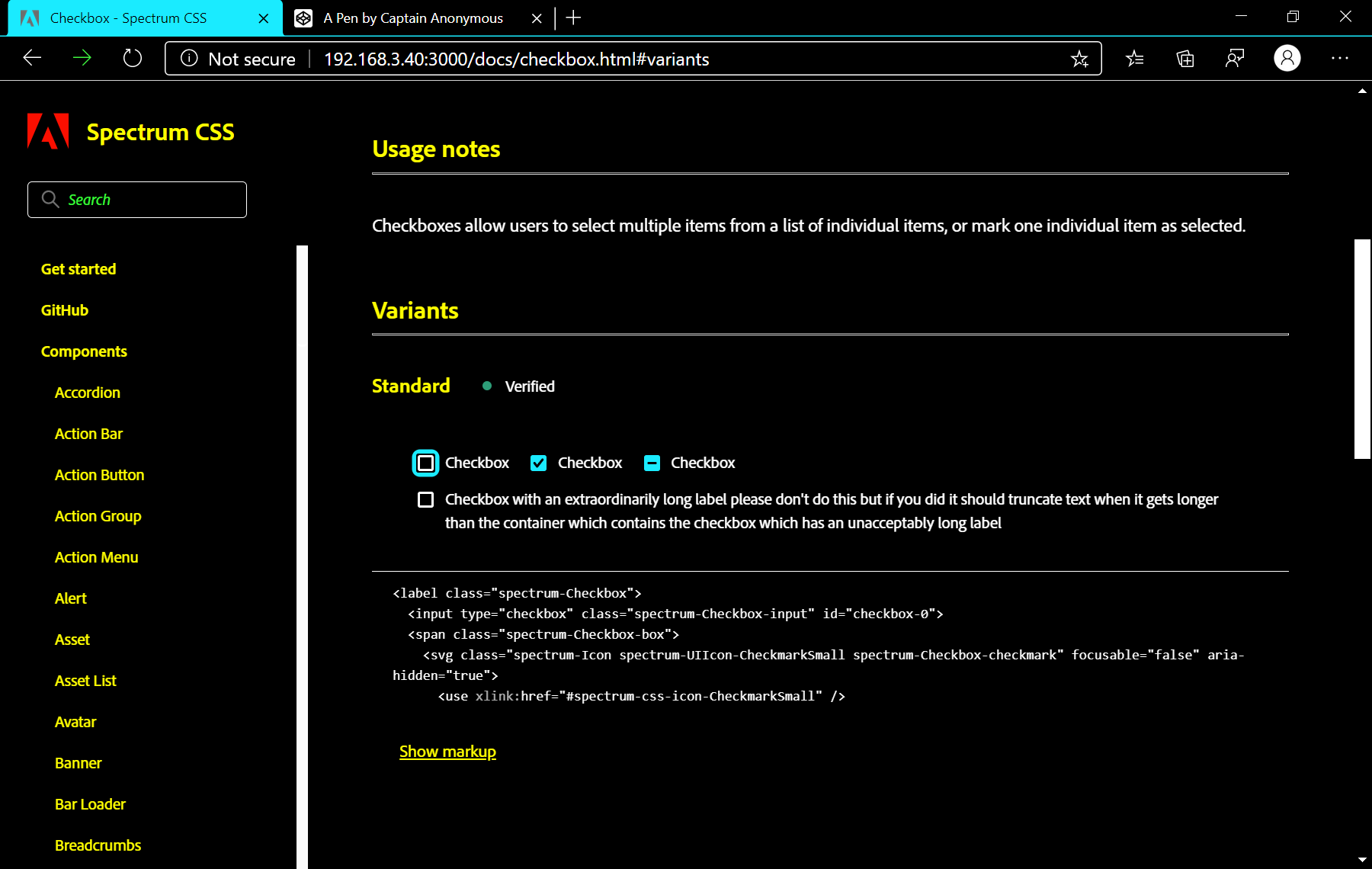Click the Show markup link
The image size is (1372, 869).
(447, 752)
